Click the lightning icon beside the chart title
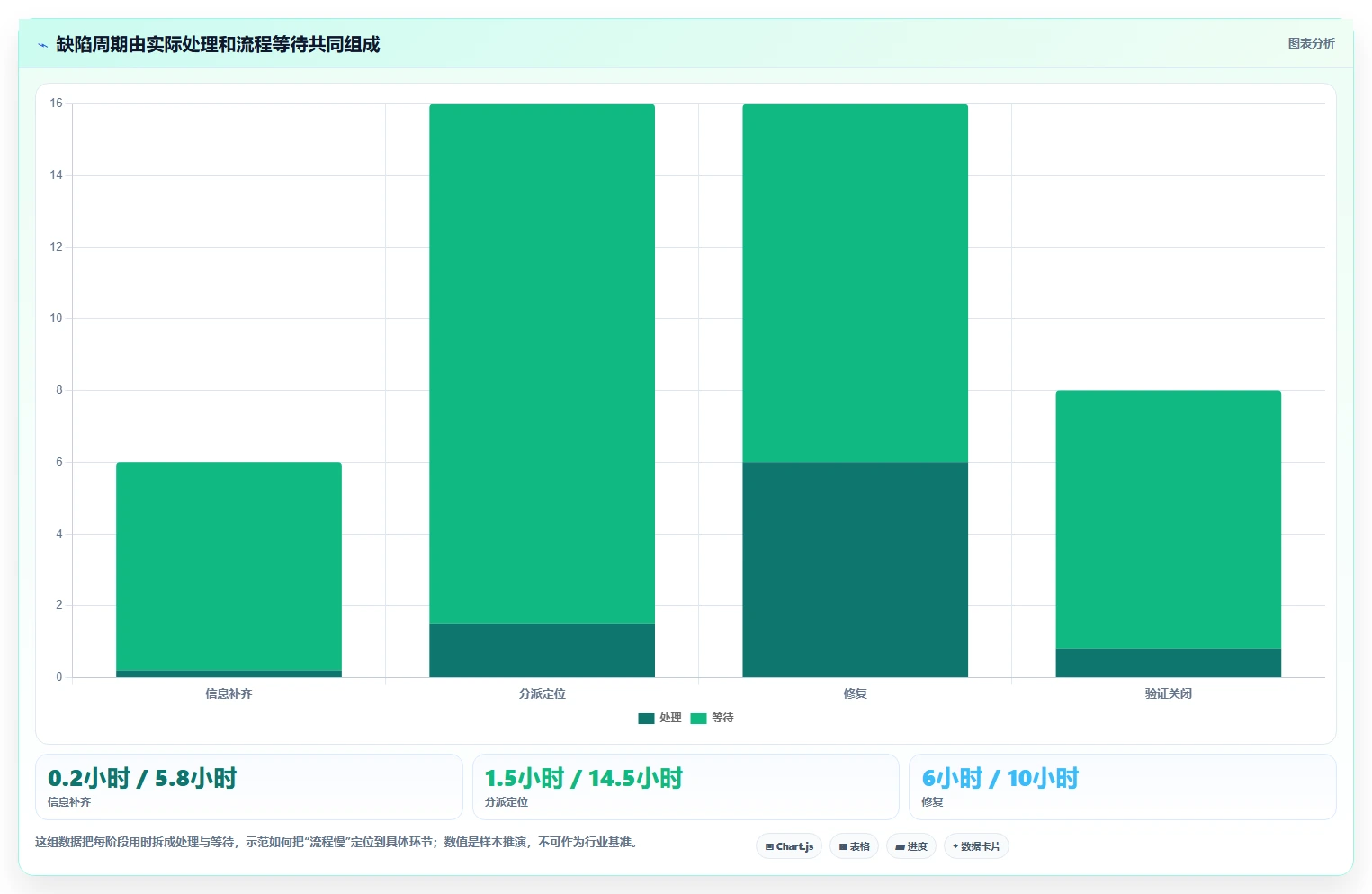This screenshot has width=1372, height=894. point(42,45)
